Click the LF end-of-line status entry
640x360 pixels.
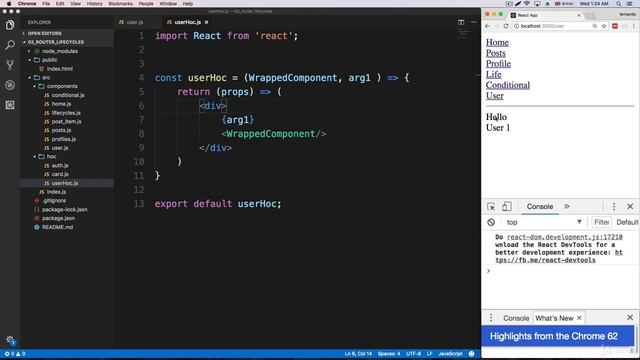(x=429, y=353)
